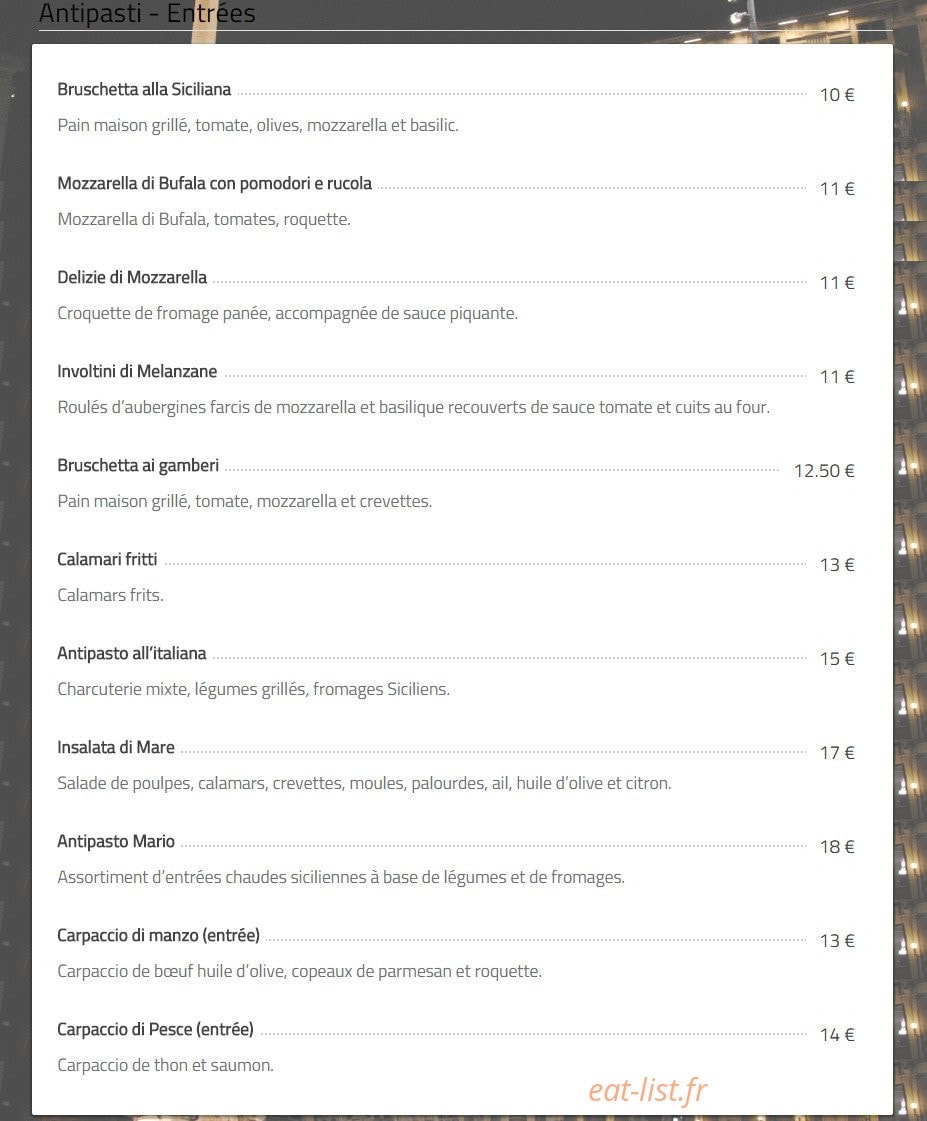This screenshot has width=927, height=1121.
Task: Click the Carpaccio de thon et saumon description
Action: pyautogui.click(x=166, y=1065)
